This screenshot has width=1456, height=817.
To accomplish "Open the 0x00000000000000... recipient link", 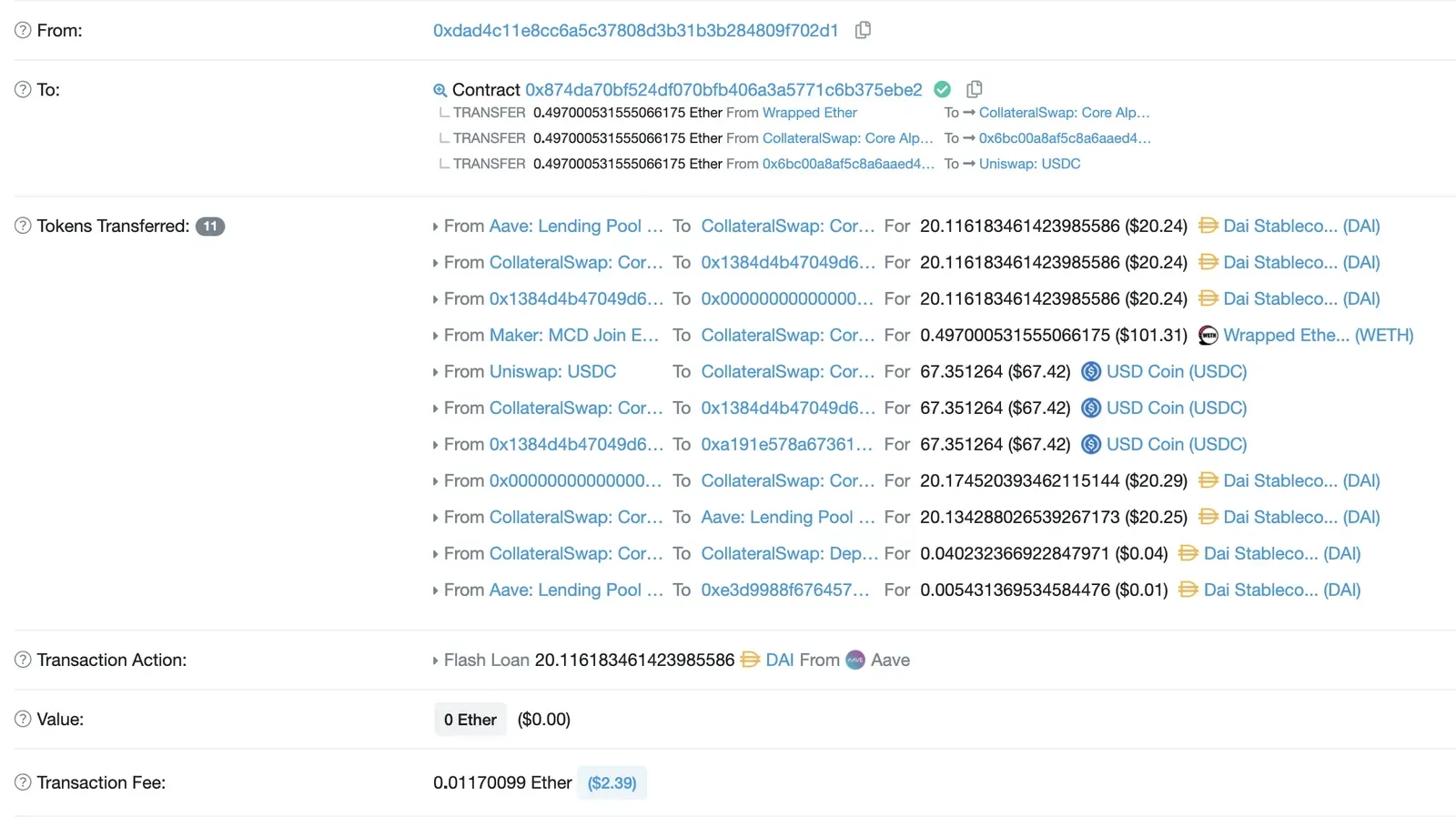I will point(787,298).
